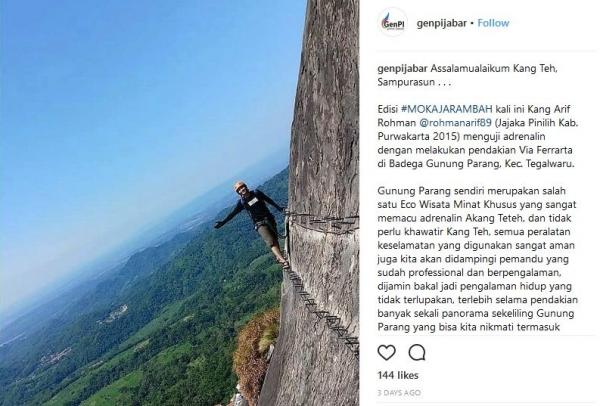The image size is (600, 406).
Task: Click the blue sky in the photo
Action: coord(134,96)
